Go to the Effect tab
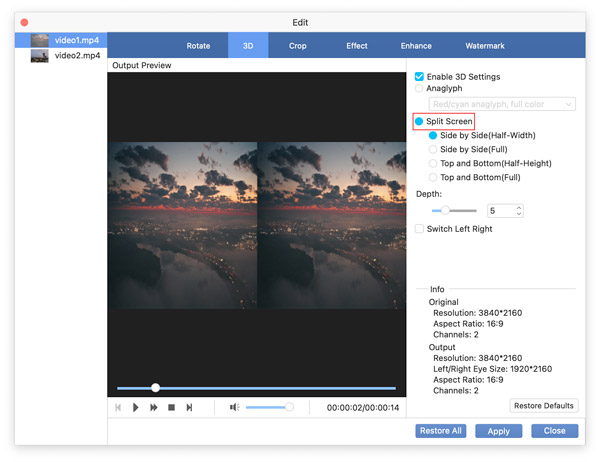The height and width of the screenshot is (462, 600). 357,46
